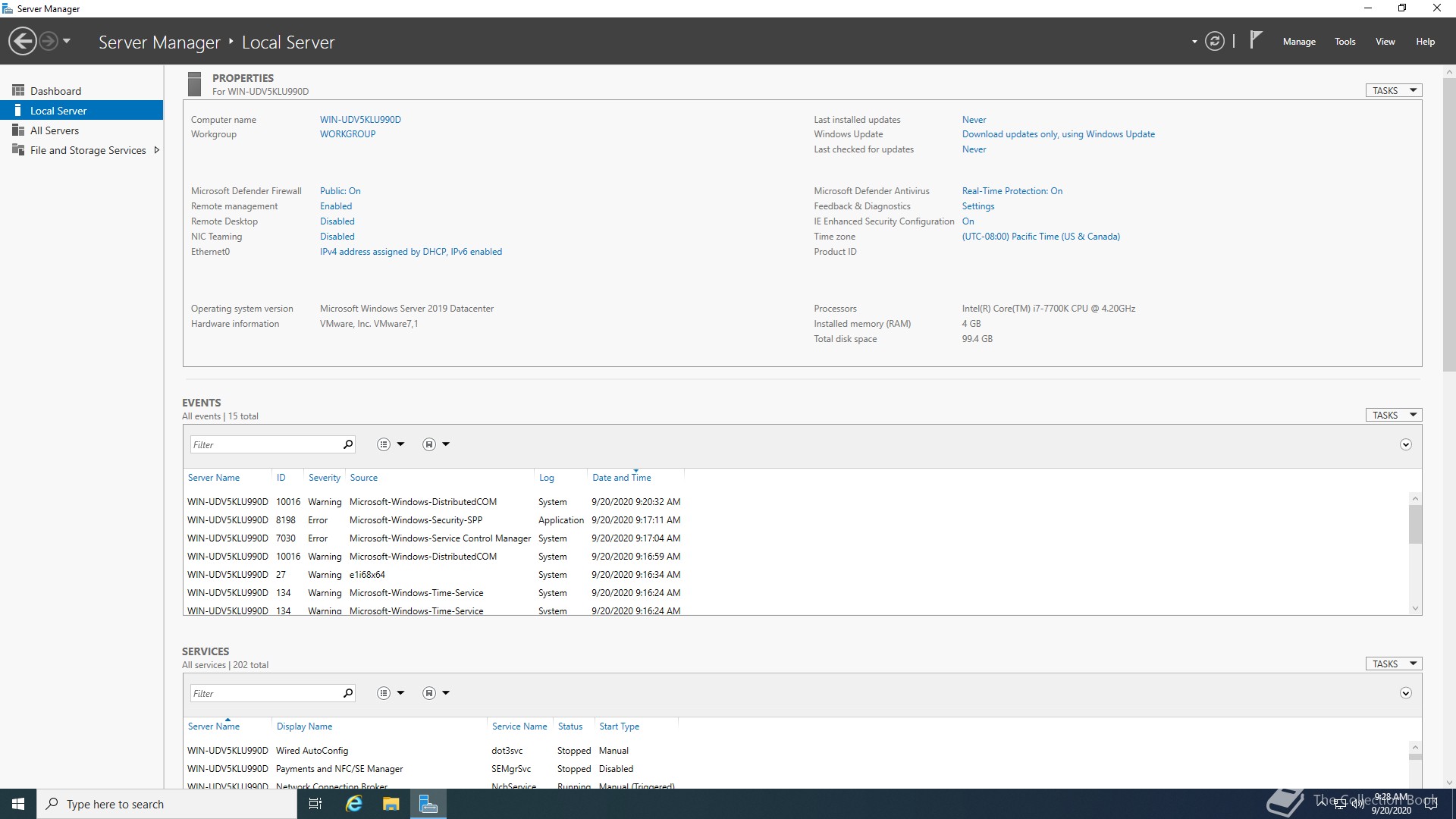Open the Services criteria list icon
The width and height of the screenshot is (1456, 819).
tap(384, 693)
